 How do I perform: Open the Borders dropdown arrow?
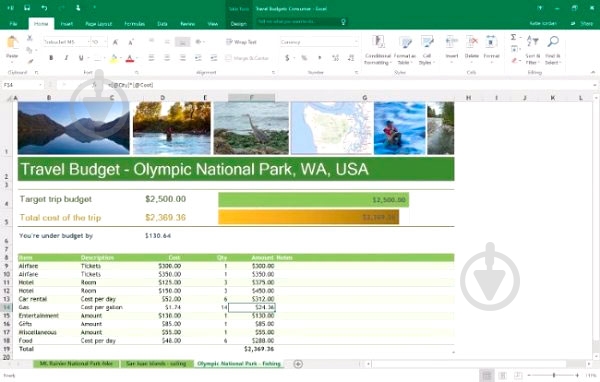tap(104, 58)
